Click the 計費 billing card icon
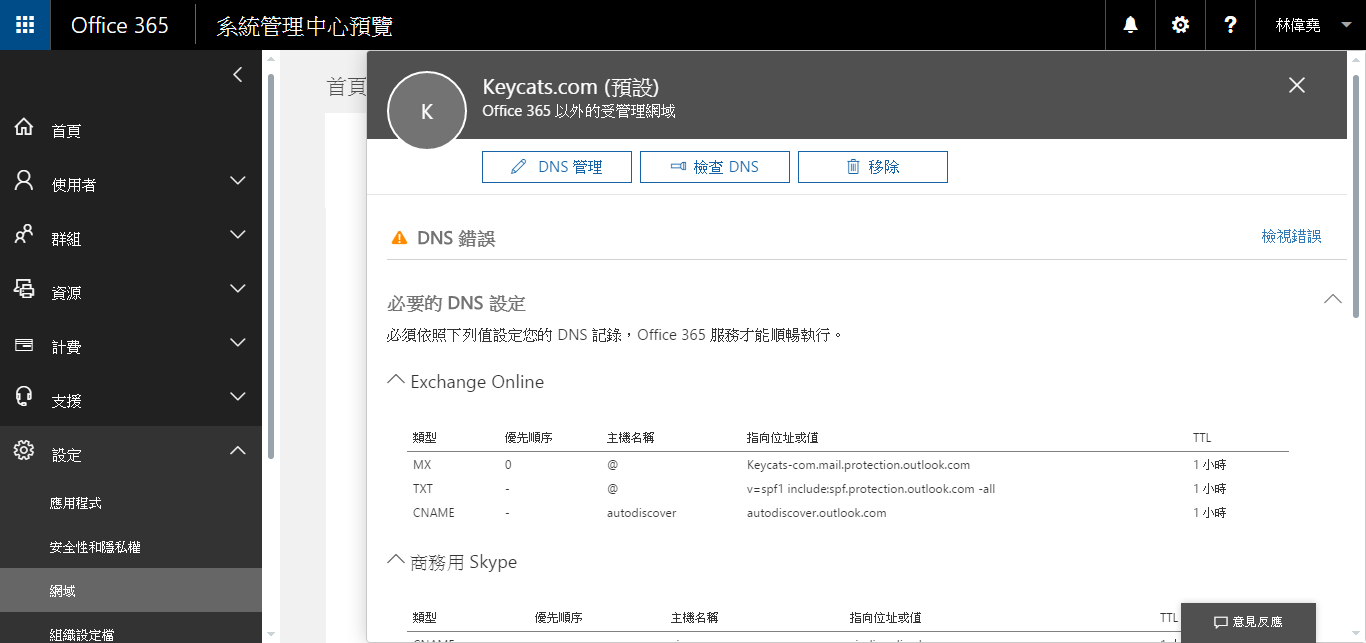Viewport: 1366px width, 643px height. coord(24,344)
